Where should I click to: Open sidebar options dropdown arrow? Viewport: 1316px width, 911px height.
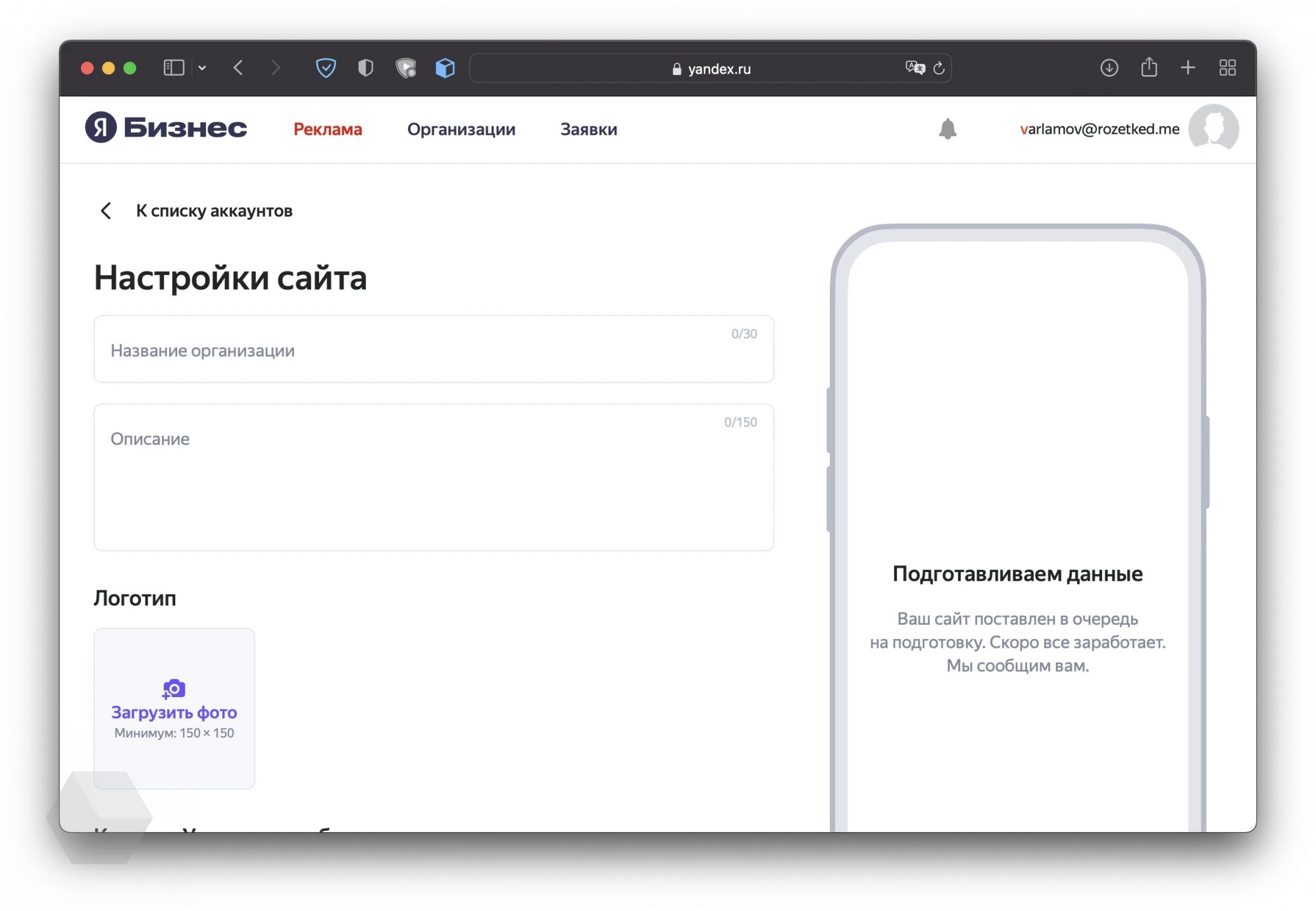pos(202,68)
